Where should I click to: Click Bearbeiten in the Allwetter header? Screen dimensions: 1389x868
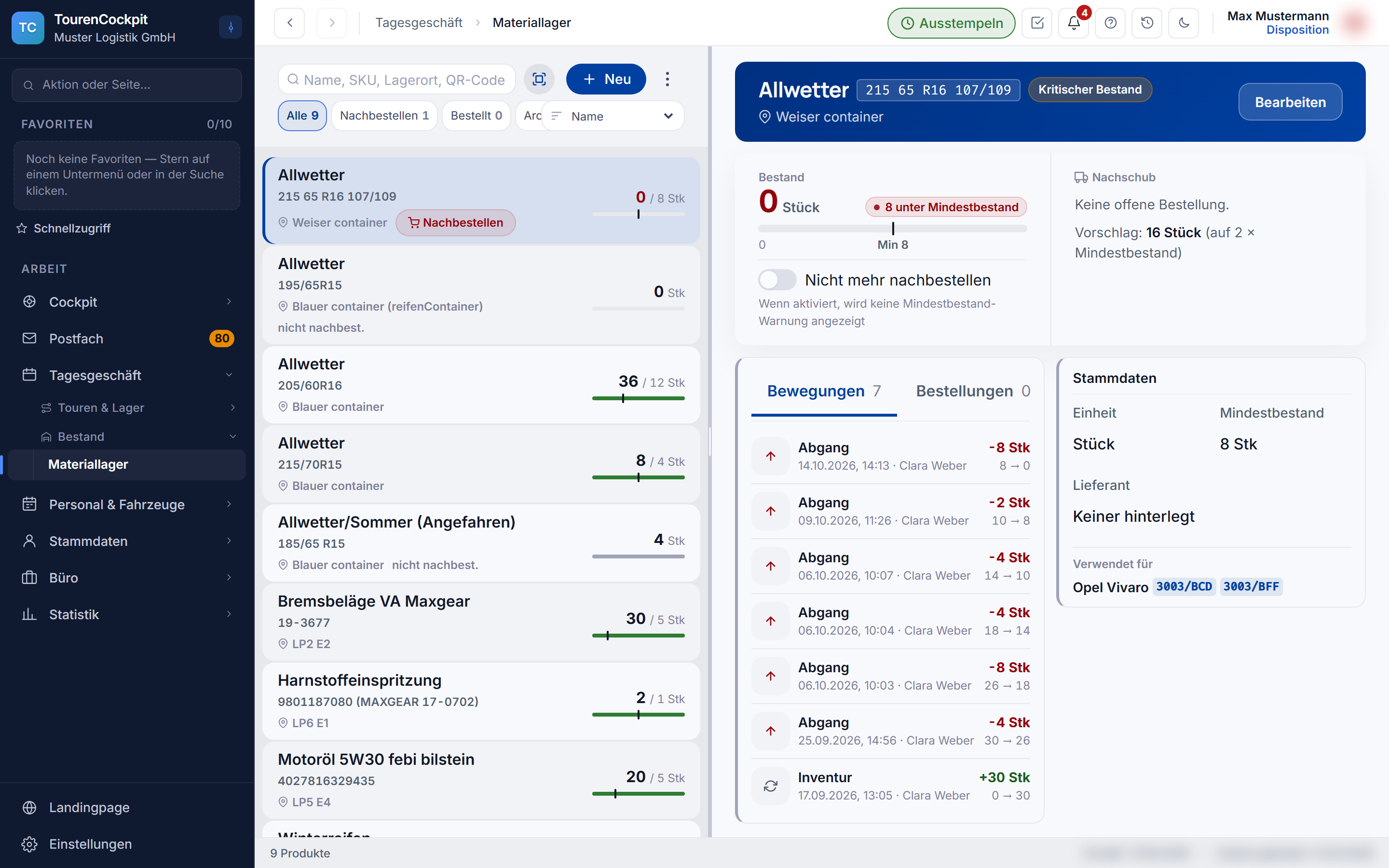click(1290, 102)
